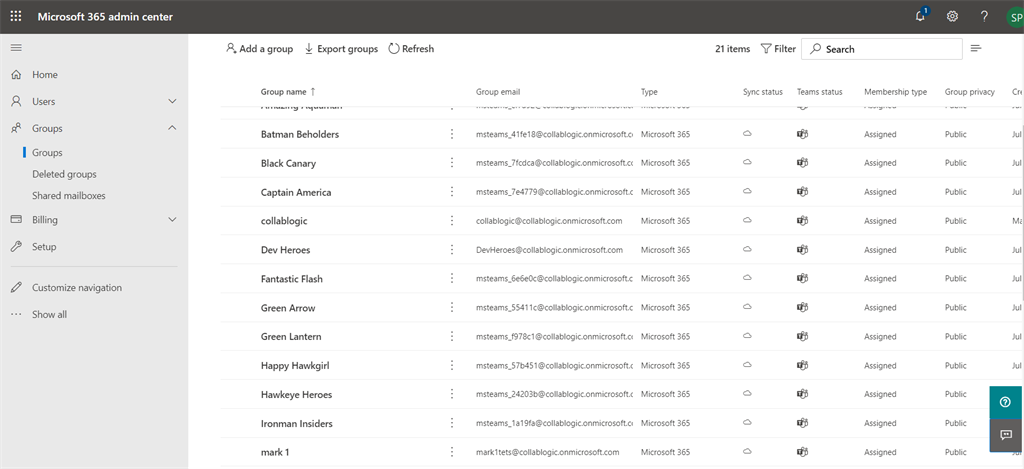1024x469 pixels.
Task: Collapse the Groups navigation section
Action: coord(172,128)
